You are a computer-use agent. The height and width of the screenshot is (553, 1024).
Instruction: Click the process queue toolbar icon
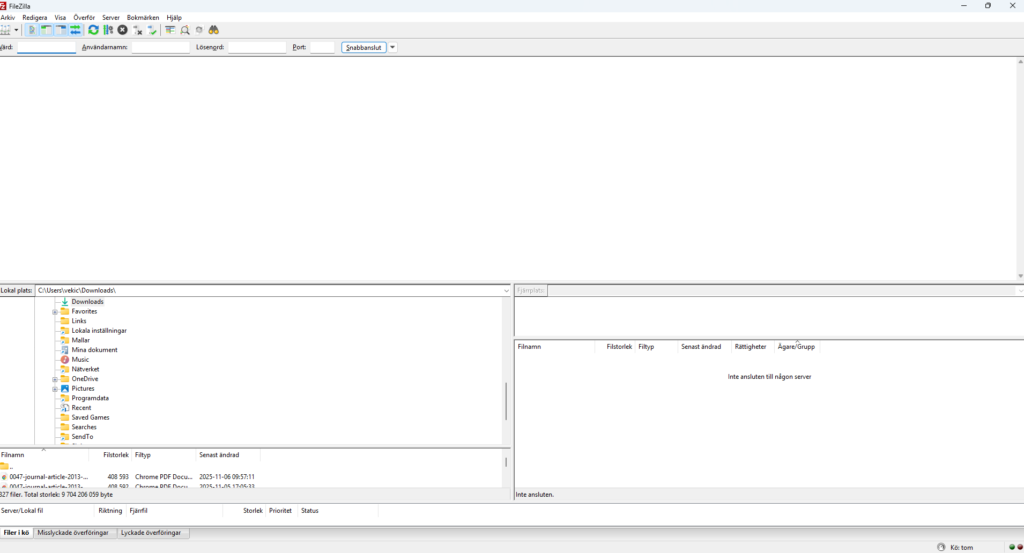[x=108, y=30]
